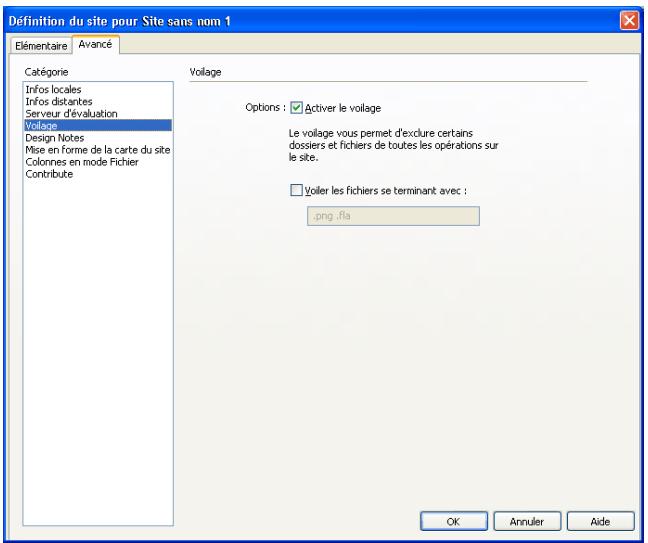Open help via Aide button

[x=600, y=521]
